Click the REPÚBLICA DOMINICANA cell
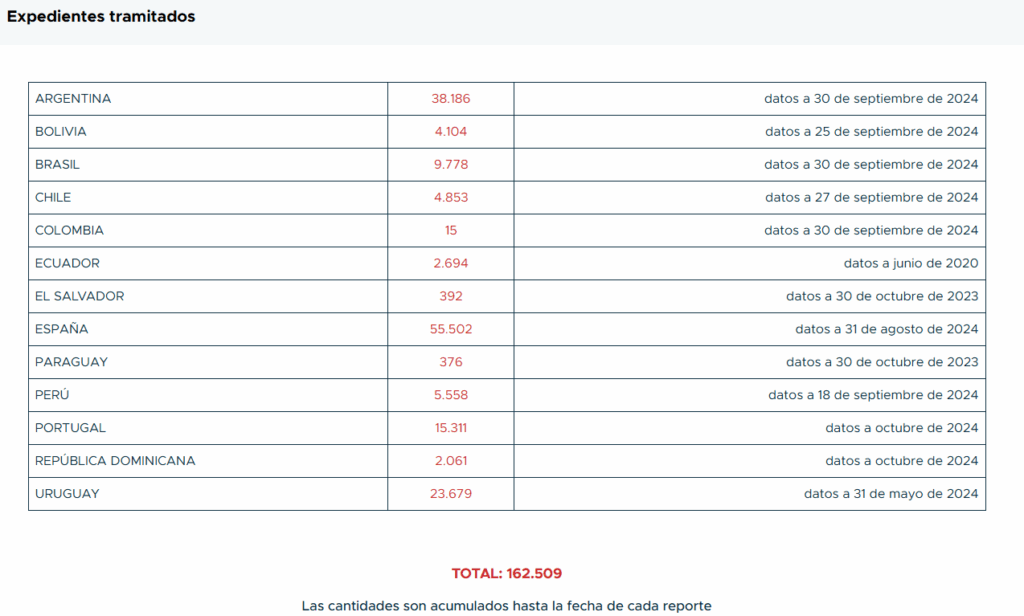The height and width of the screenshot is (616, 1024). 208,461
